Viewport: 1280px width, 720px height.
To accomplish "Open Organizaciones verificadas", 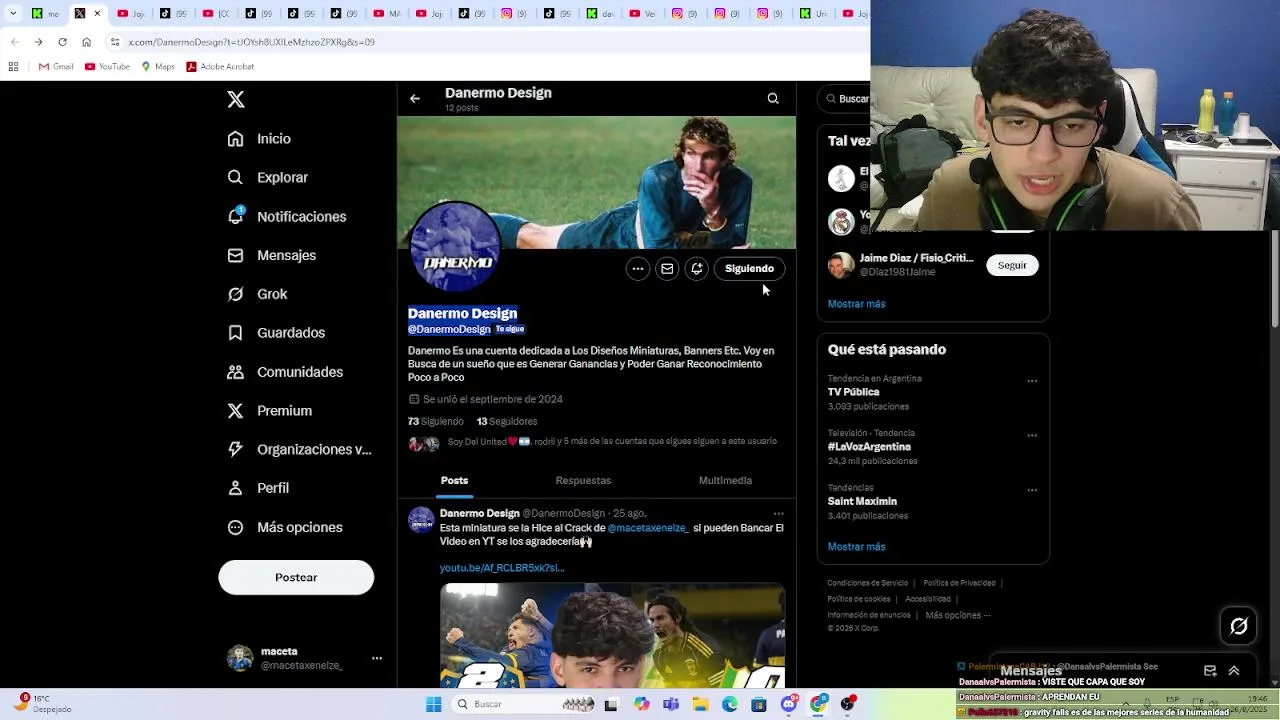I will coord(299,449).
